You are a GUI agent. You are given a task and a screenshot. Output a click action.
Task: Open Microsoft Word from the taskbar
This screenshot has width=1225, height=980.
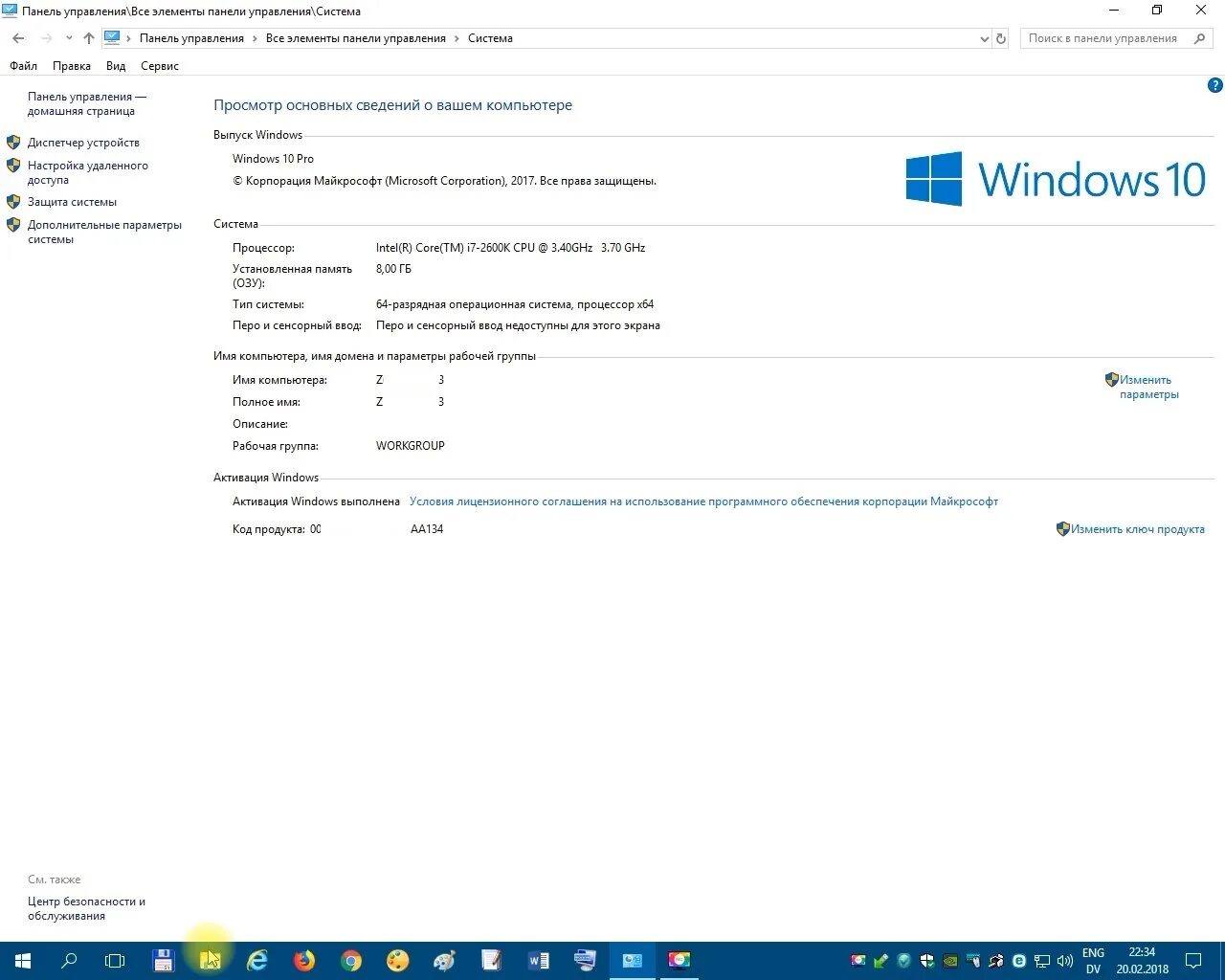coord(539,960)
